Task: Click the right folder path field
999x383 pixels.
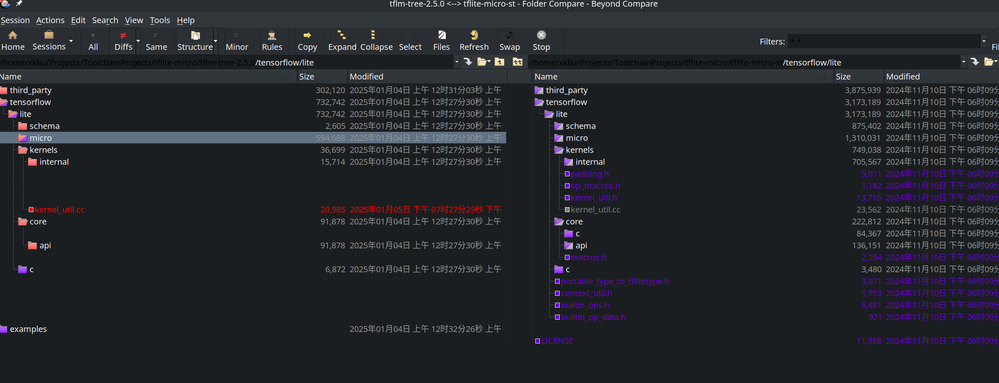Action: [745, 62]
